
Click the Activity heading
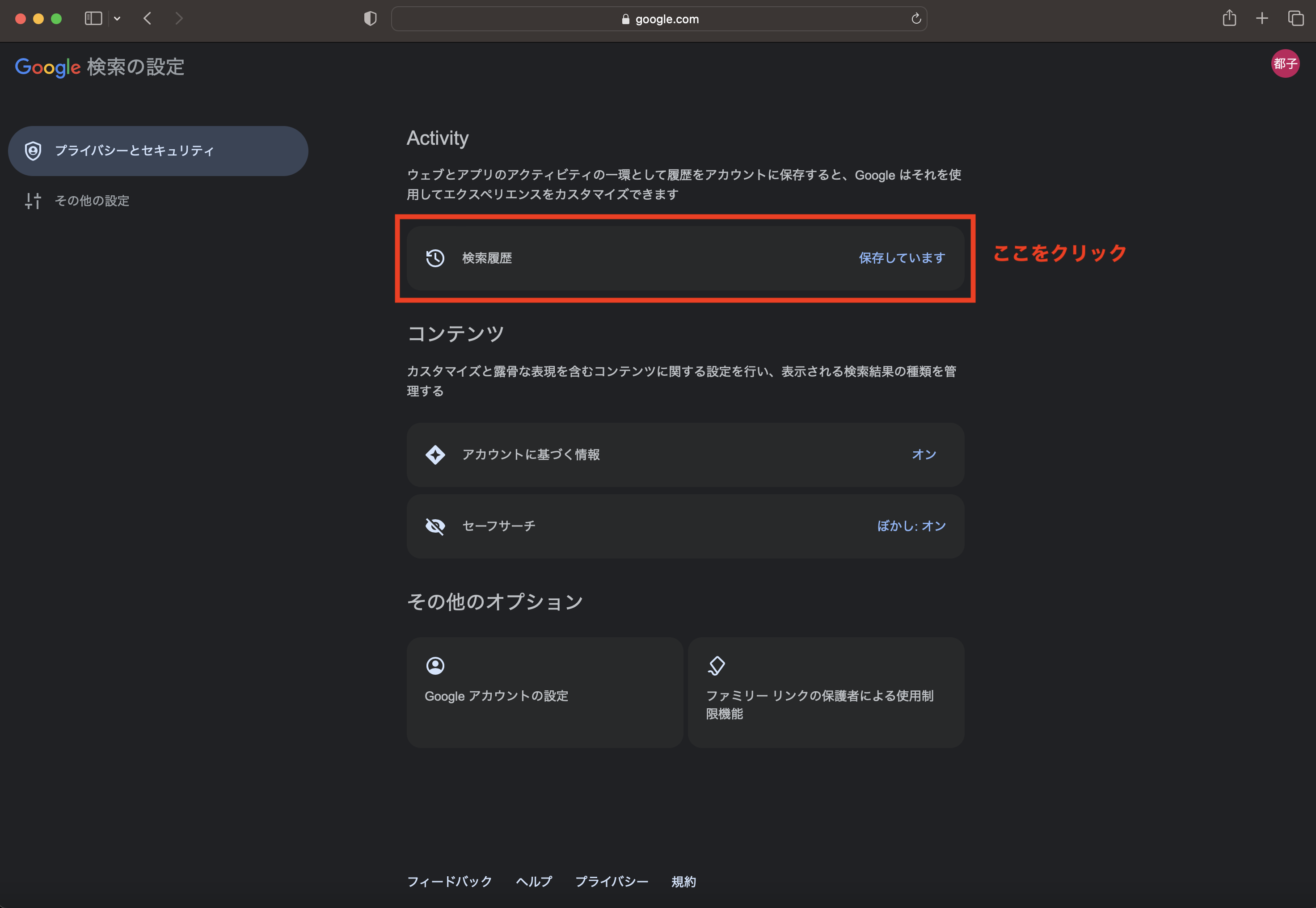click(438, 138)
